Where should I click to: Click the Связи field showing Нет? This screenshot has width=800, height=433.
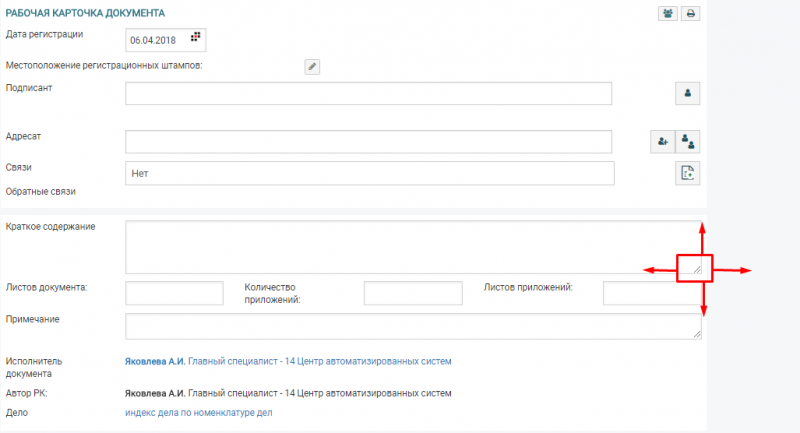(x=368, y=173)
